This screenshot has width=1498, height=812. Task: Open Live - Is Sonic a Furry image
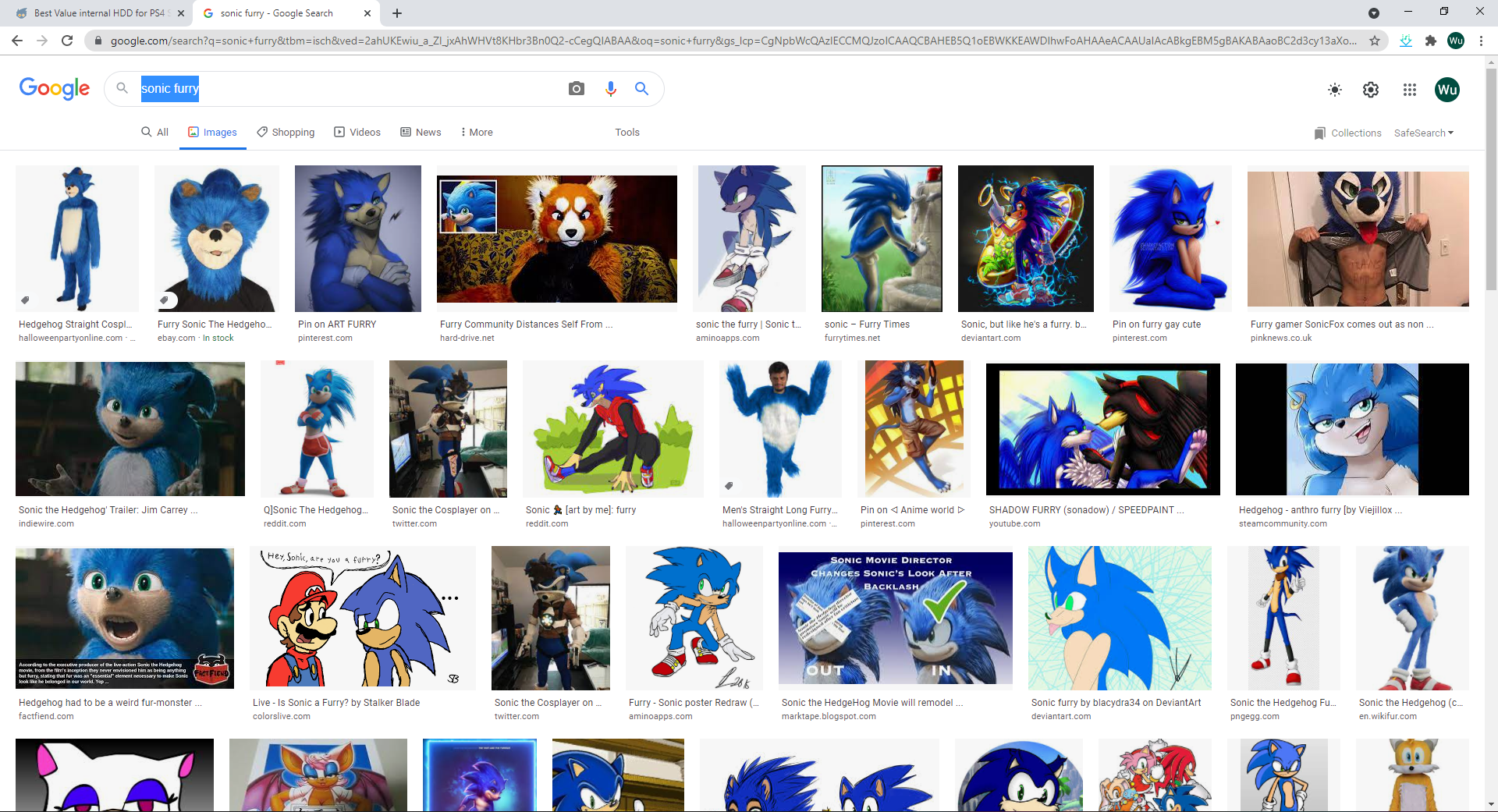pos(363,619)
